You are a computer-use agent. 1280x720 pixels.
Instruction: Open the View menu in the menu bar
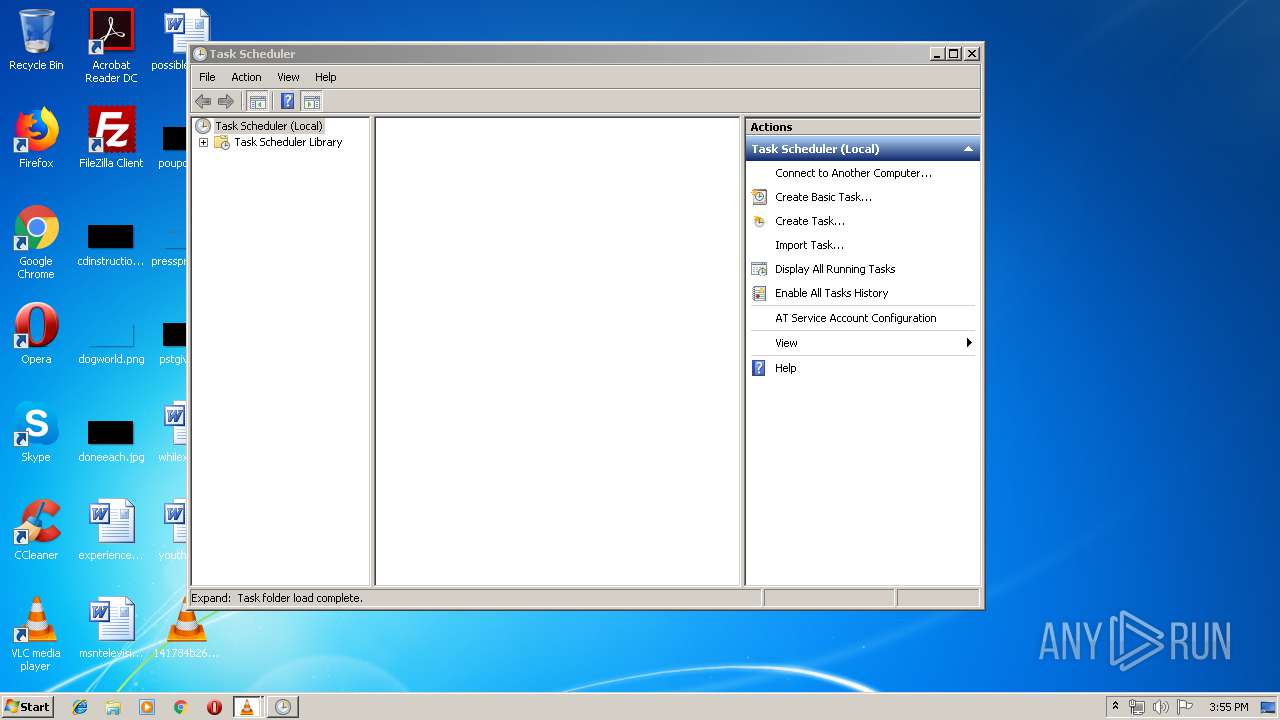(288, 77)
